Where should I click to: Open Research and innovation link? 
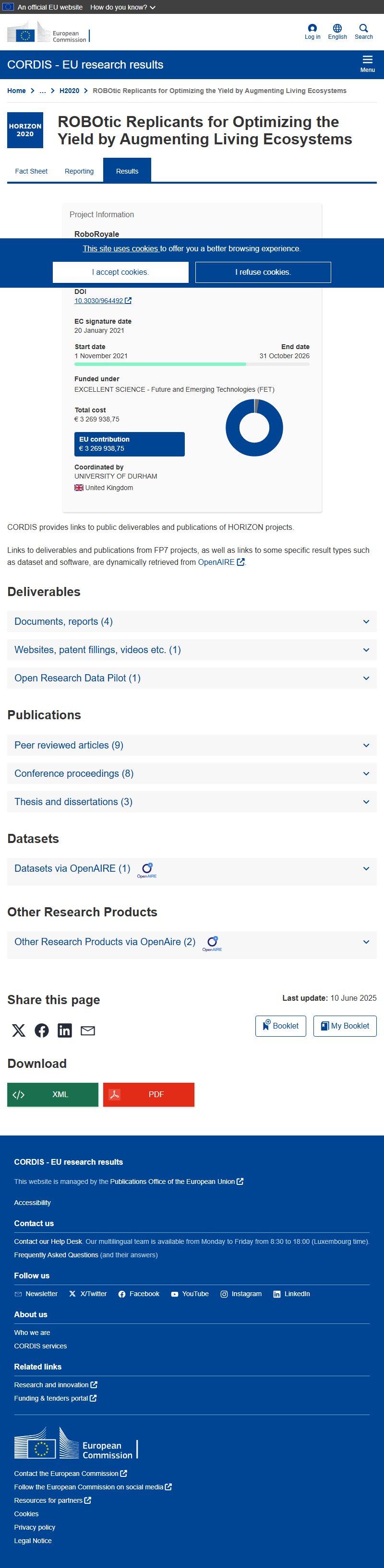pyautogui.click(x=56, y=1385)
